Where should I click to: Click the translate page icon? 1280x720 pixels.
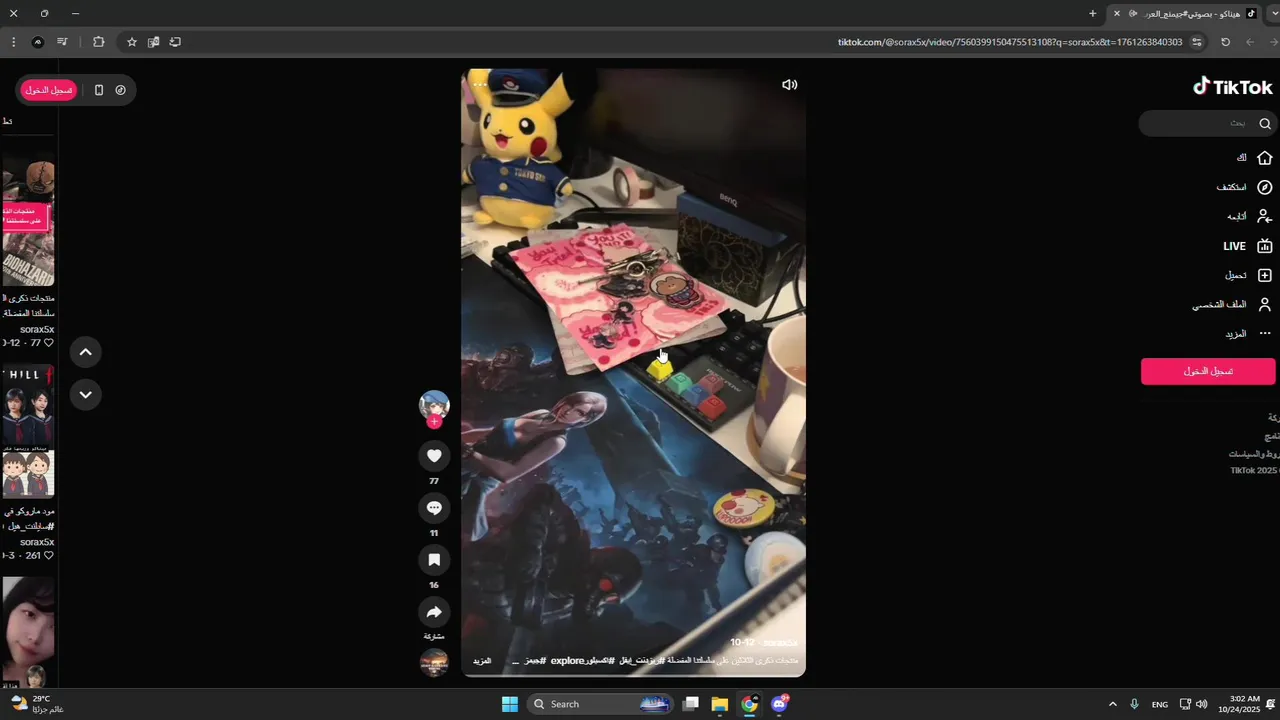153,42
